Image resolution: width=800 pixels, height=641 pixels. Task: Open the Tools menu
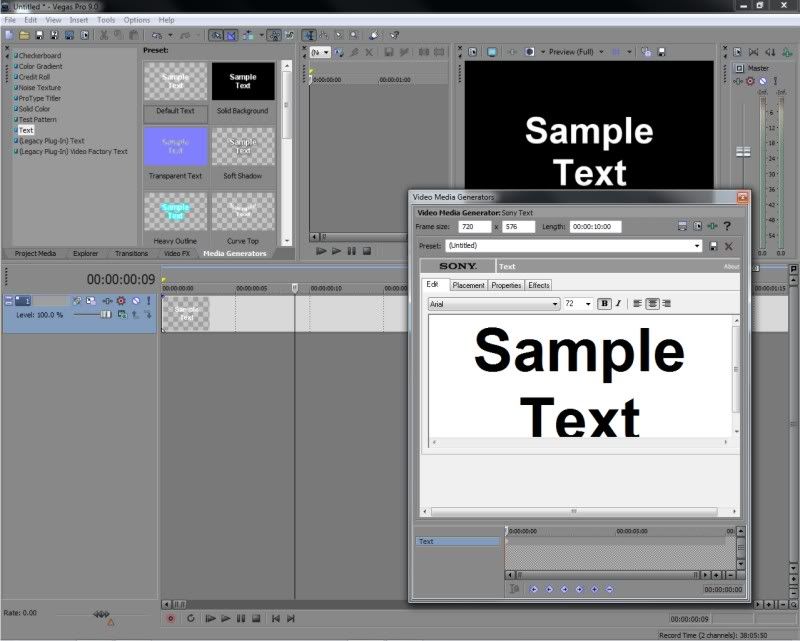coord(106,20)
